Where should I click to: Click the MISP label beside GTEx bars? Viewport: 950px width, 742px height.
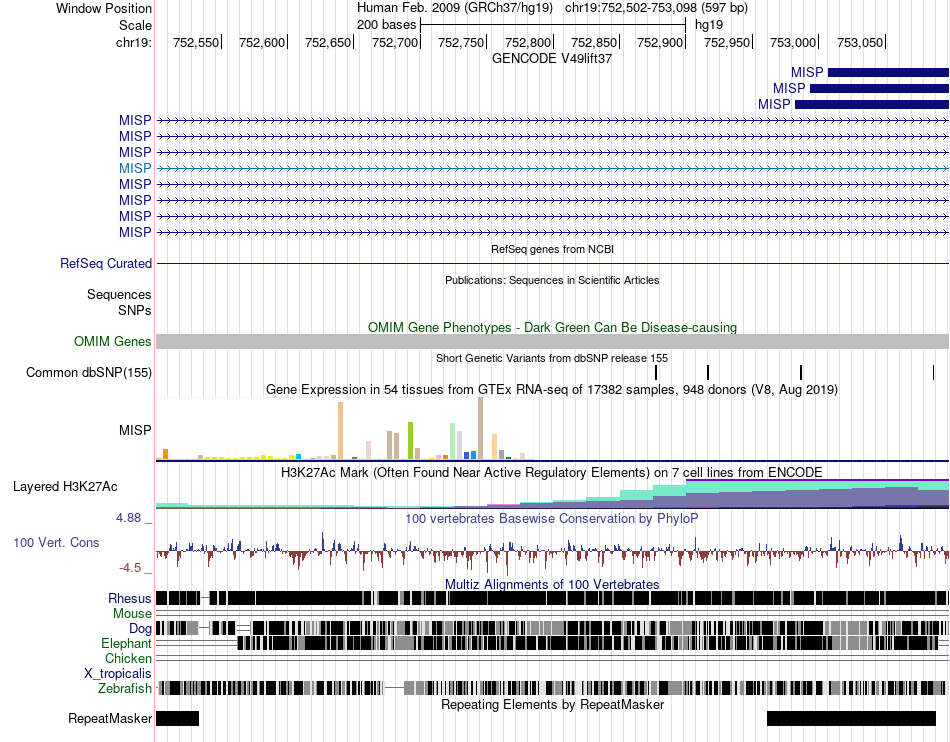click(135, 431)
